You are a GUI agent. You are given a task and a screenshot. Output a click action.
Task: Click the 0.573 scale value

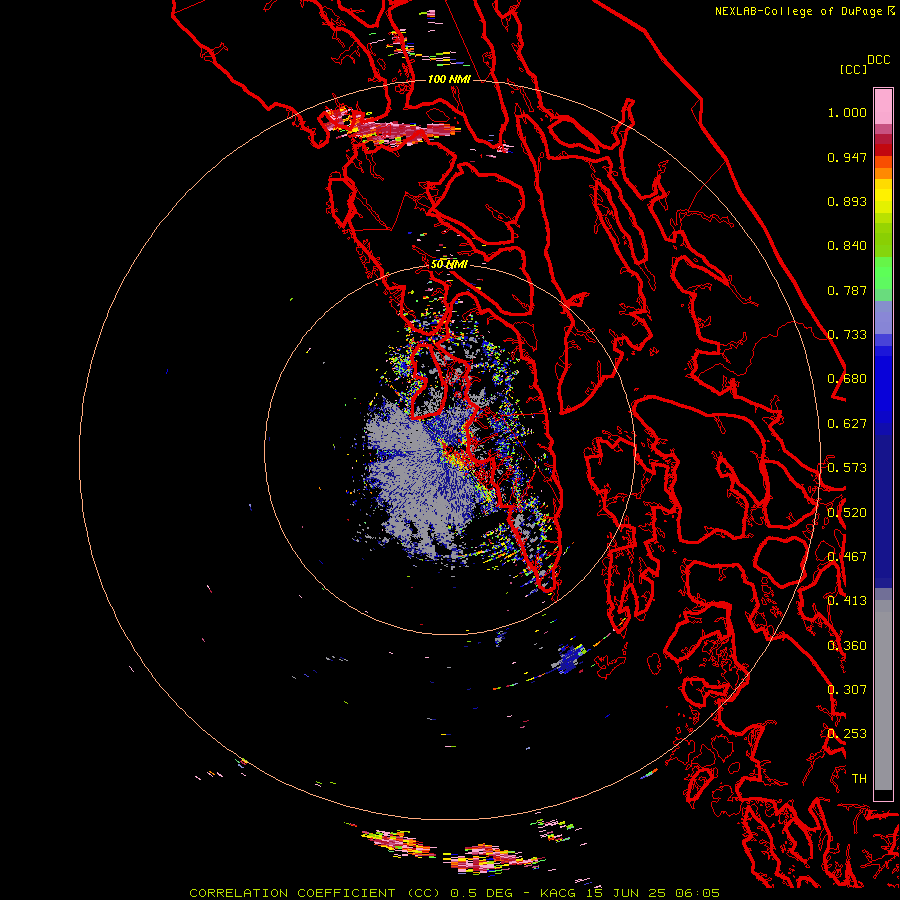click(847, 468)
